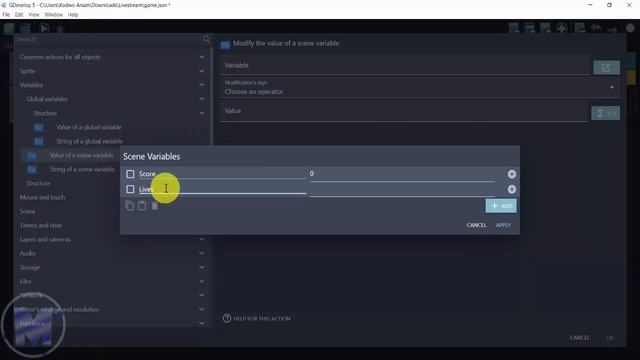This screenshot has width=640, height=360.
Task: Select Scene category in actions list
Action: coord(27,211)
